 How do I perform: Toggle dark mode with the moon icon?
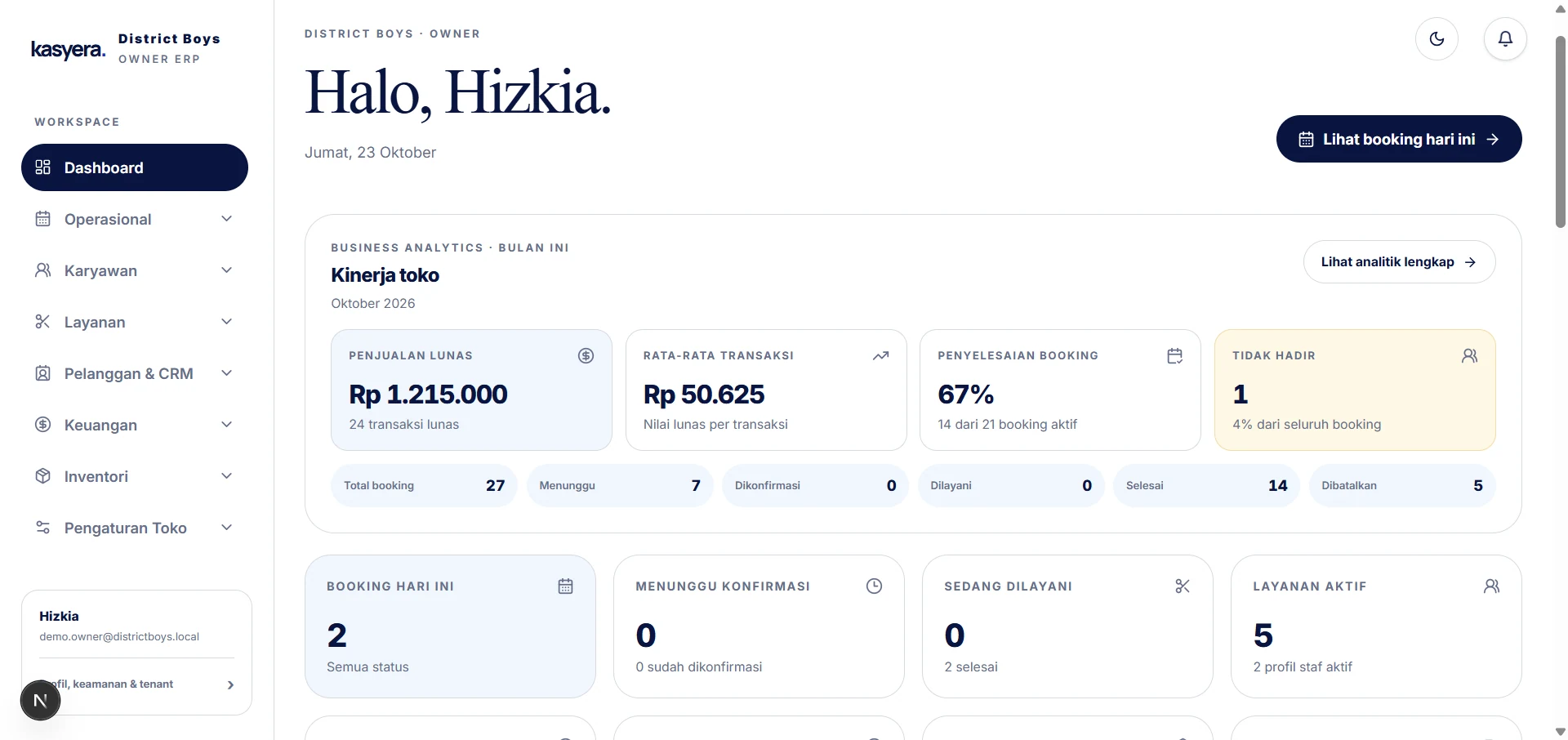pos(1437,38)
